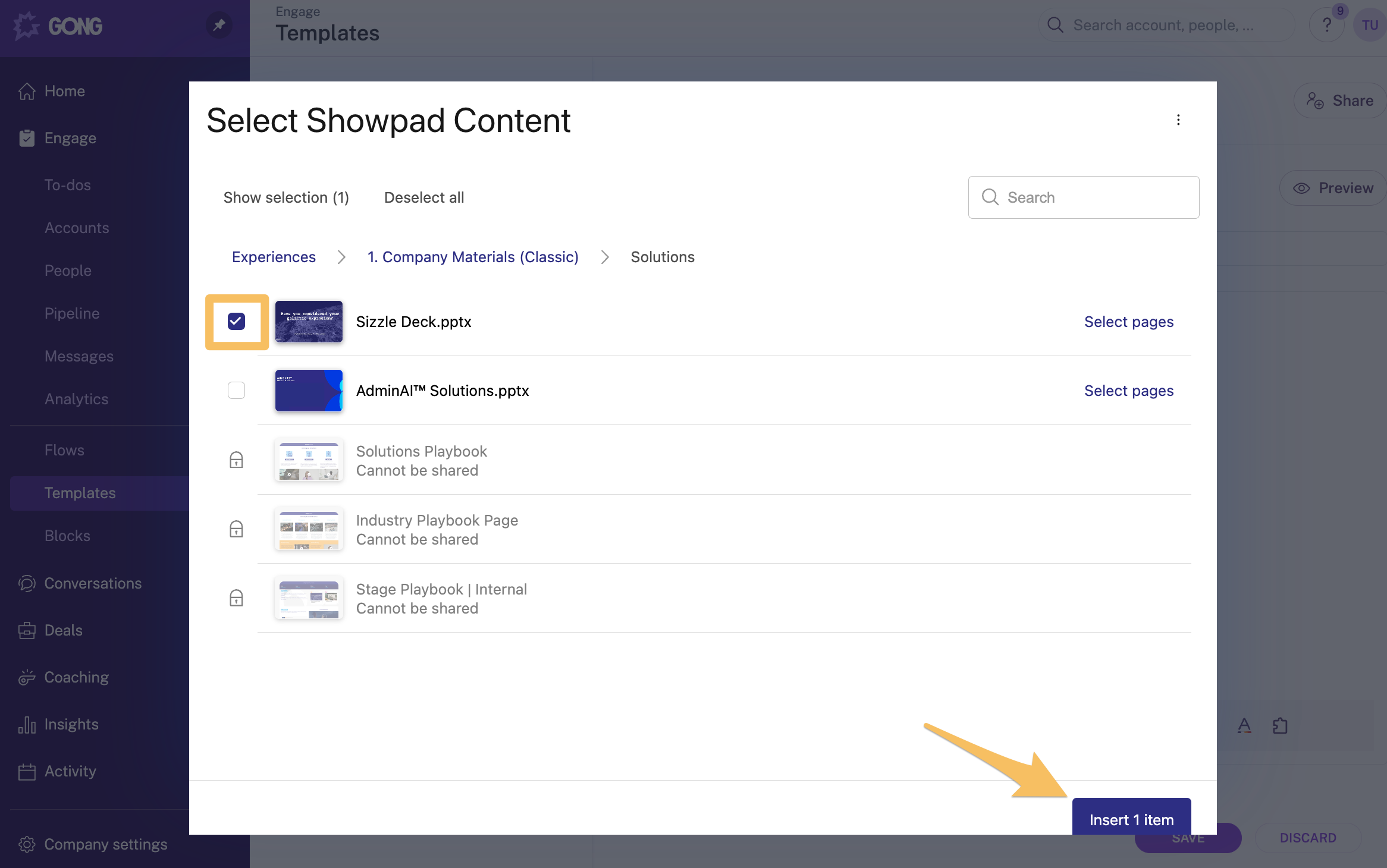
Task: Open Company settings
Action: [106, 844]
